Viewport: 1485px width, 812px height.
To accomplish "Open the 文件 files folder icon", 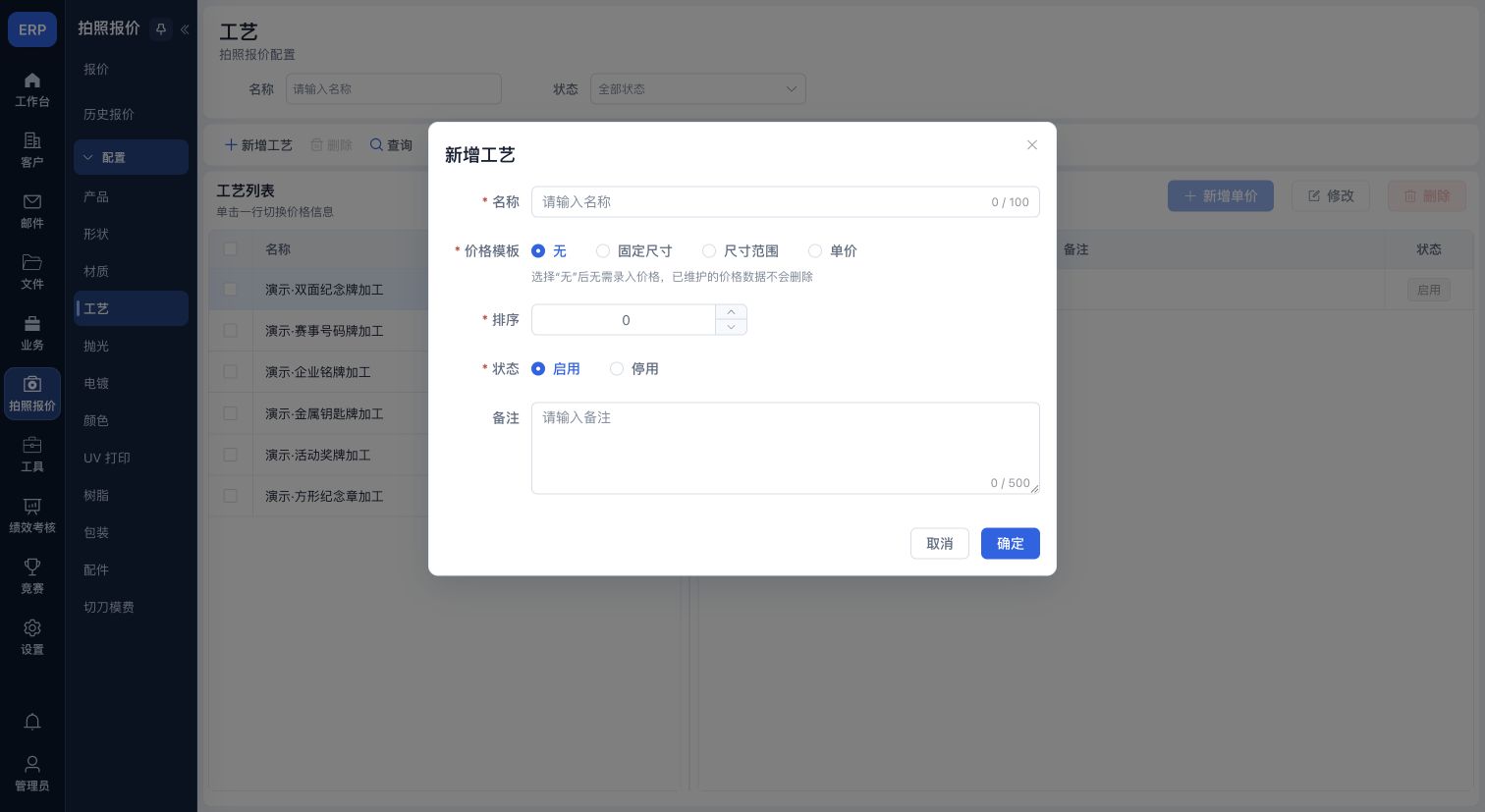I will [32, 272].
